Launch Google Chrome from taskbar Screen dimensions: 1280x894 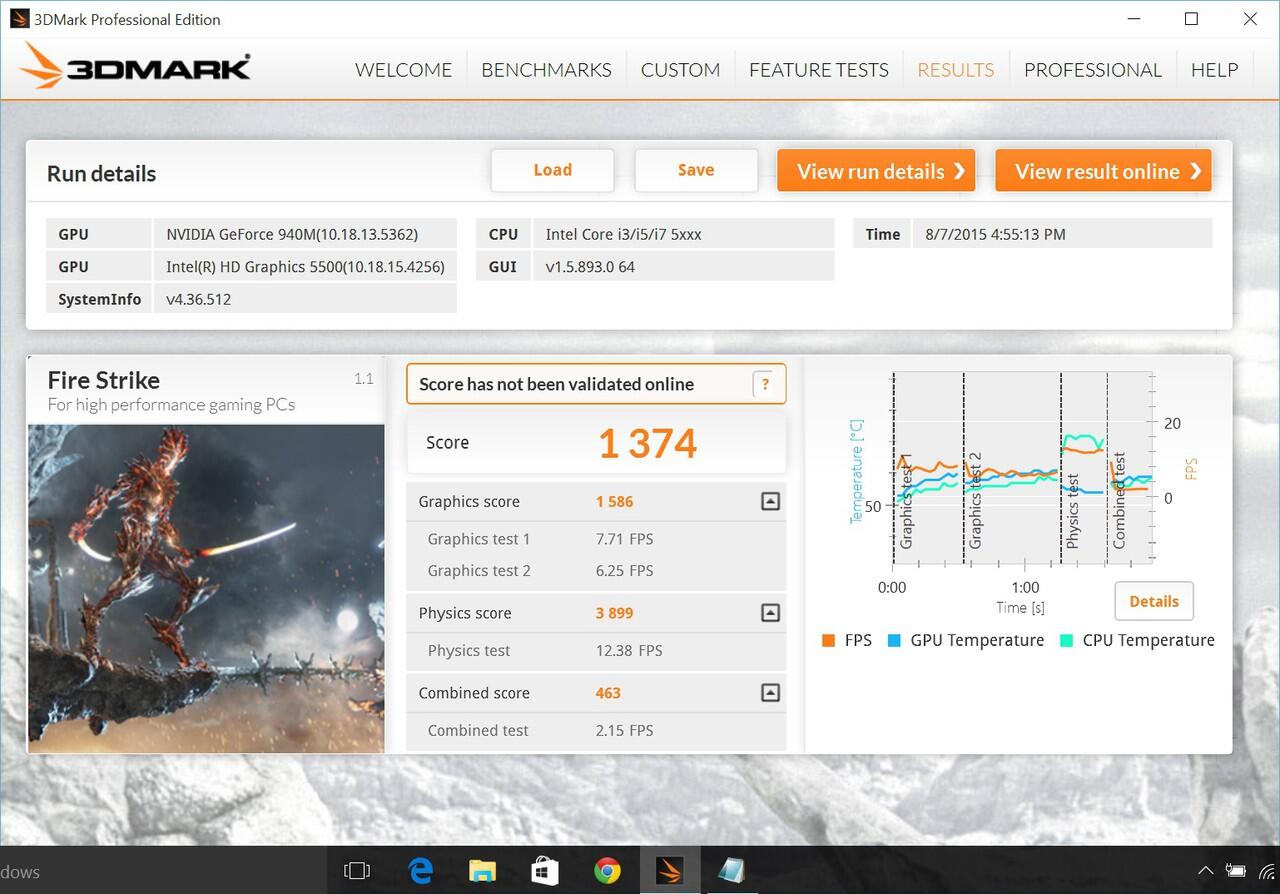coord(607,871)
